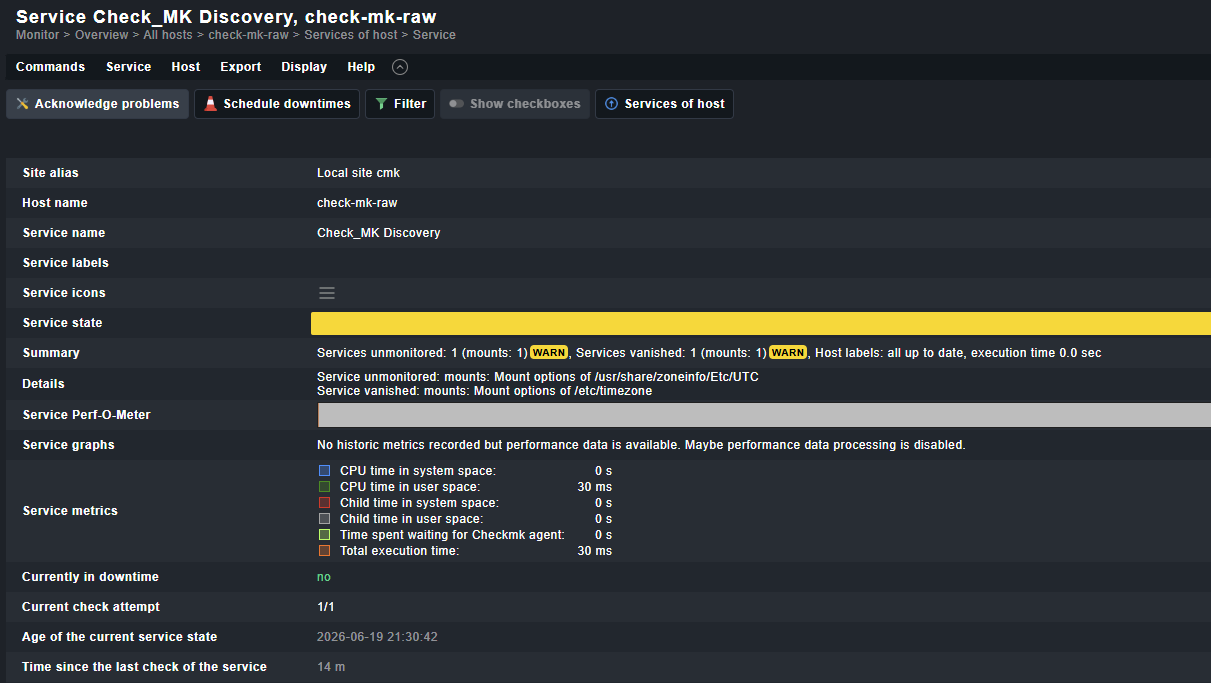Click the Service vanished details line
The height and width of the screenshot is (683, 1211).
[x=485, y=391]
